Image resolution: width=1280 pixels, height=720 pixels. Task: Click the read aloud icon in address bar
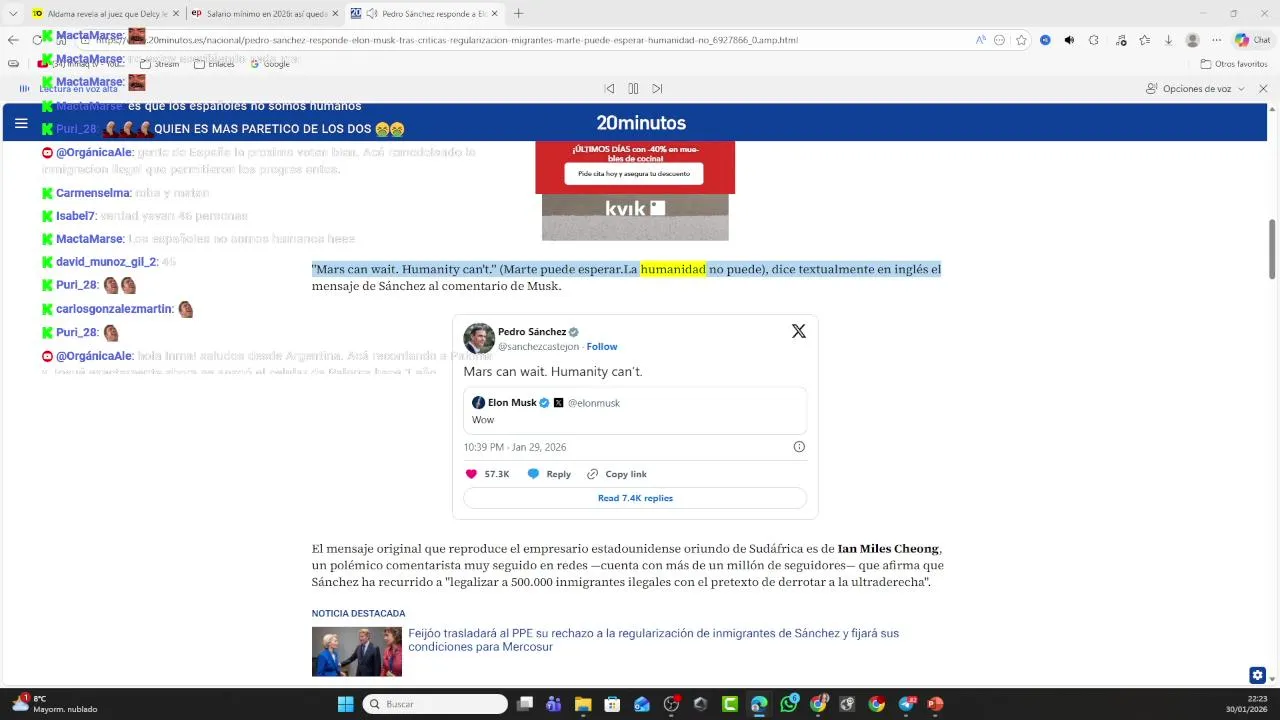point(981,40)
